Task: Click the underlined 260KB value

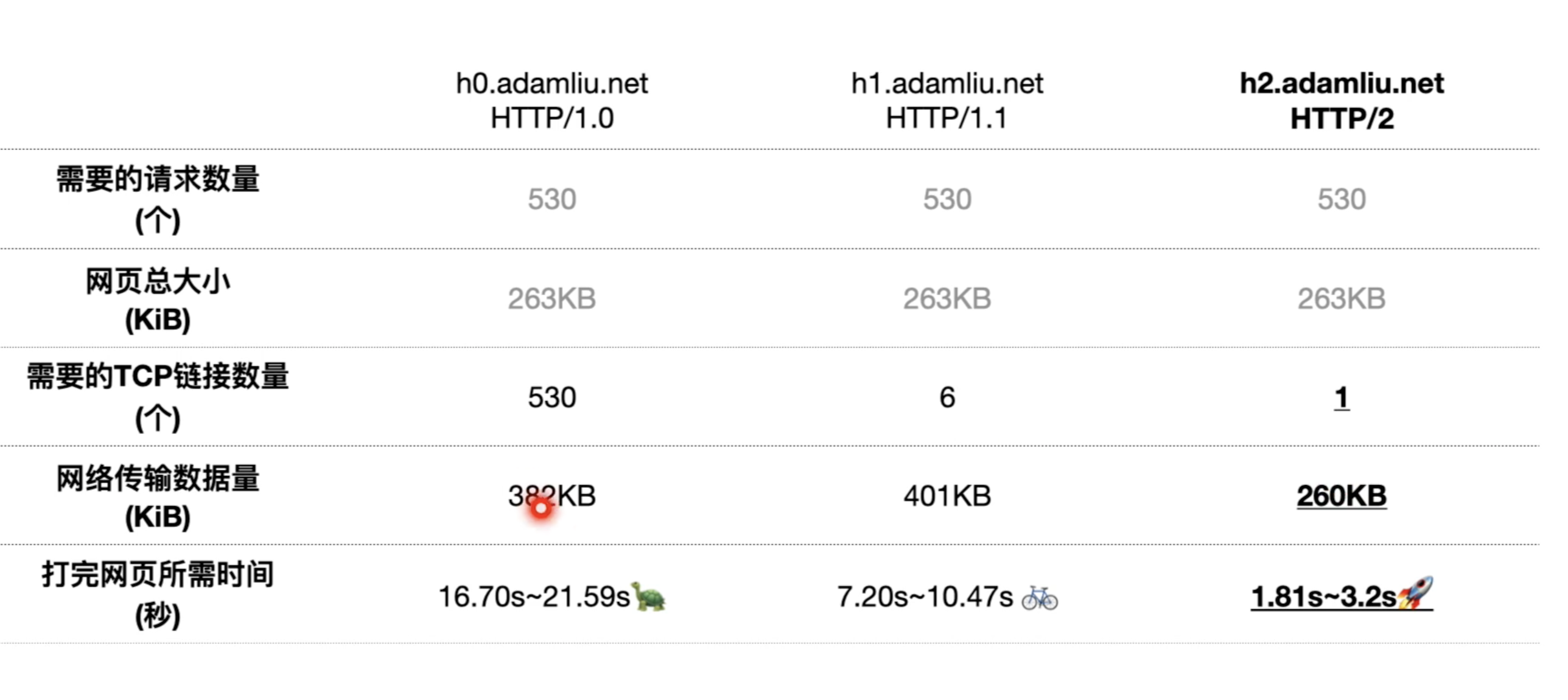Action: click(x=1342, y=495)
